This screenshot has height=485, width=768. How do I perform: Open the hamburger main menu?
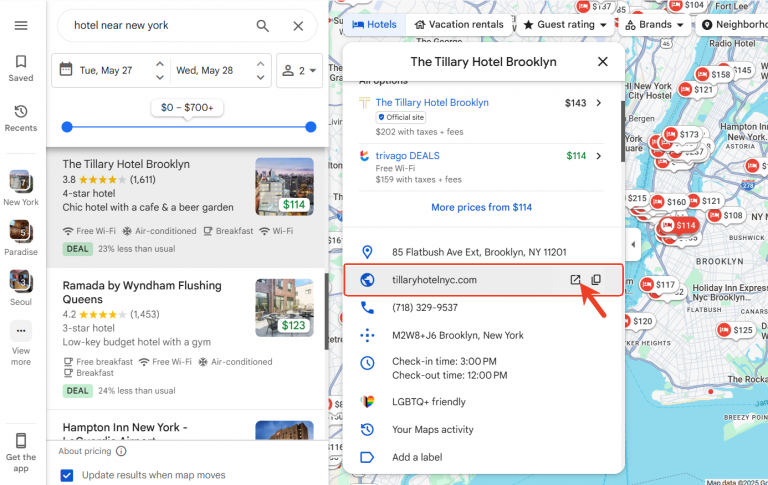point(21,25)
